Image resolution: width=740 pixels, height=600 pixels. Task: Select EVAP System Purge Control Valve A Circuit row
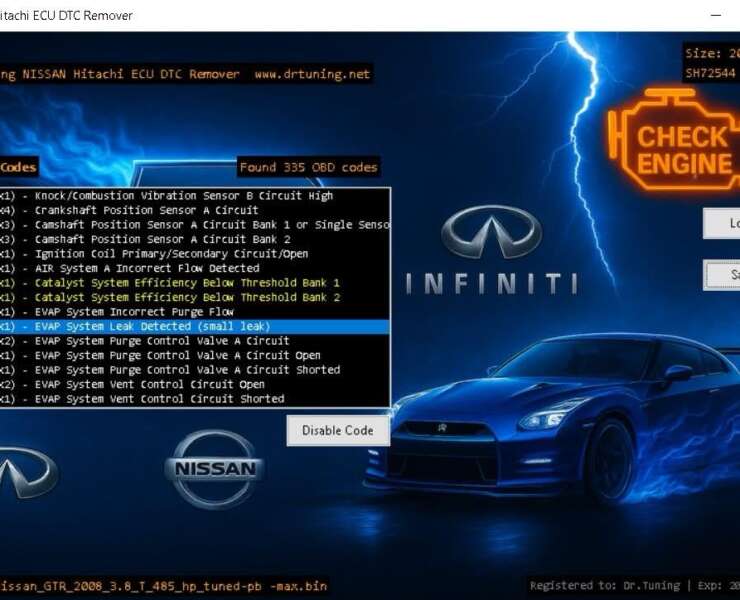[x=195, y=341]
